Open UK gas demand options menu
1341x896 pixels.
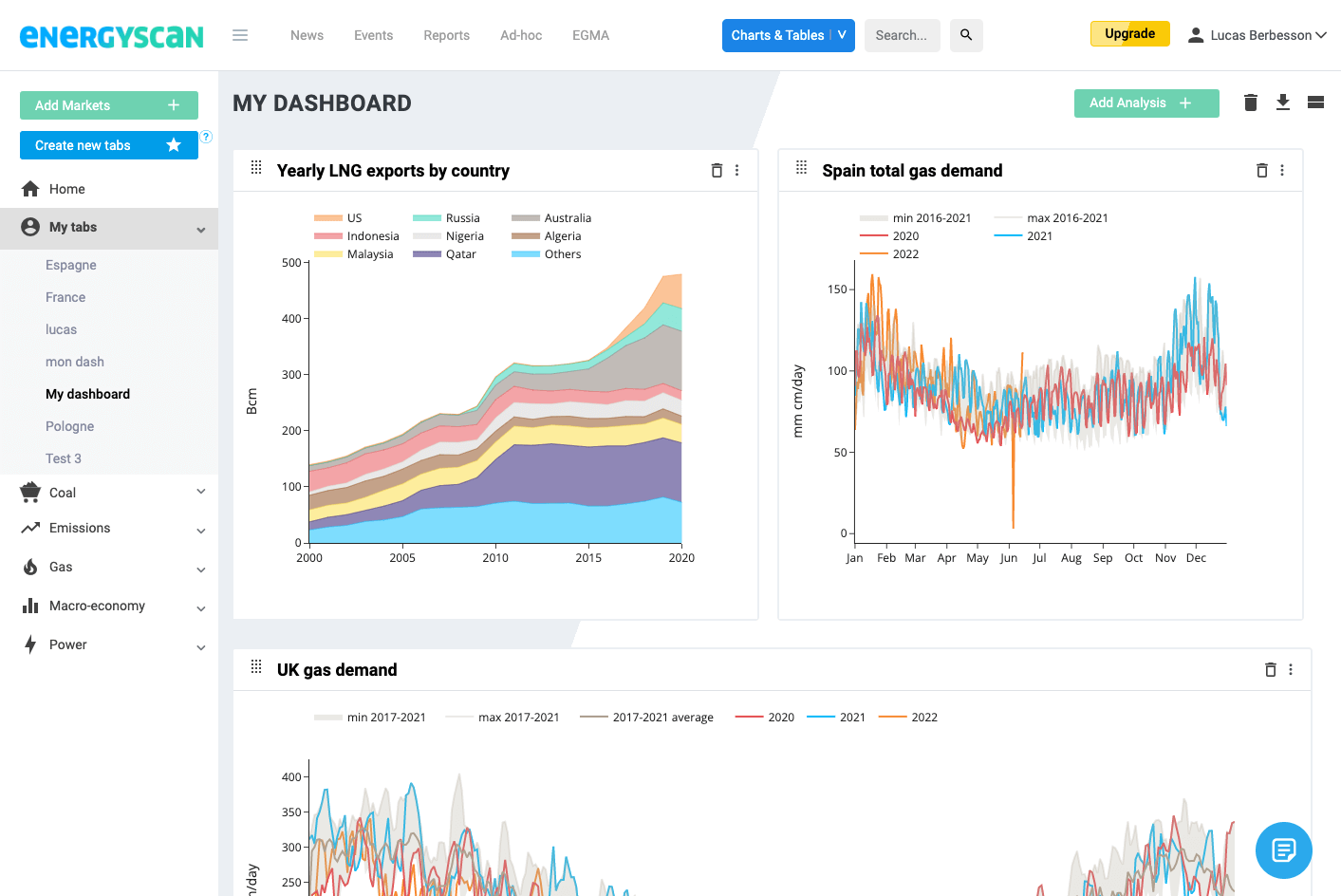(x=1291, y=670)
